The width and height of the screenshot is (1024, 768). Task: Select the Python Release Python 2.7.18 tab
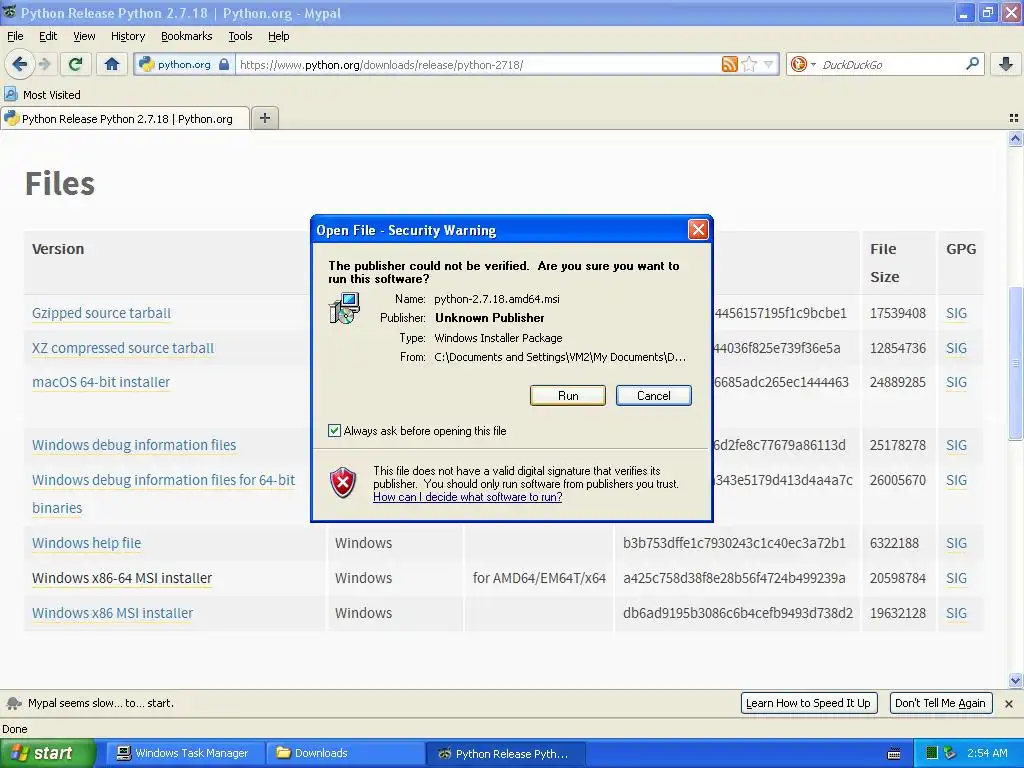pos(125,118)
